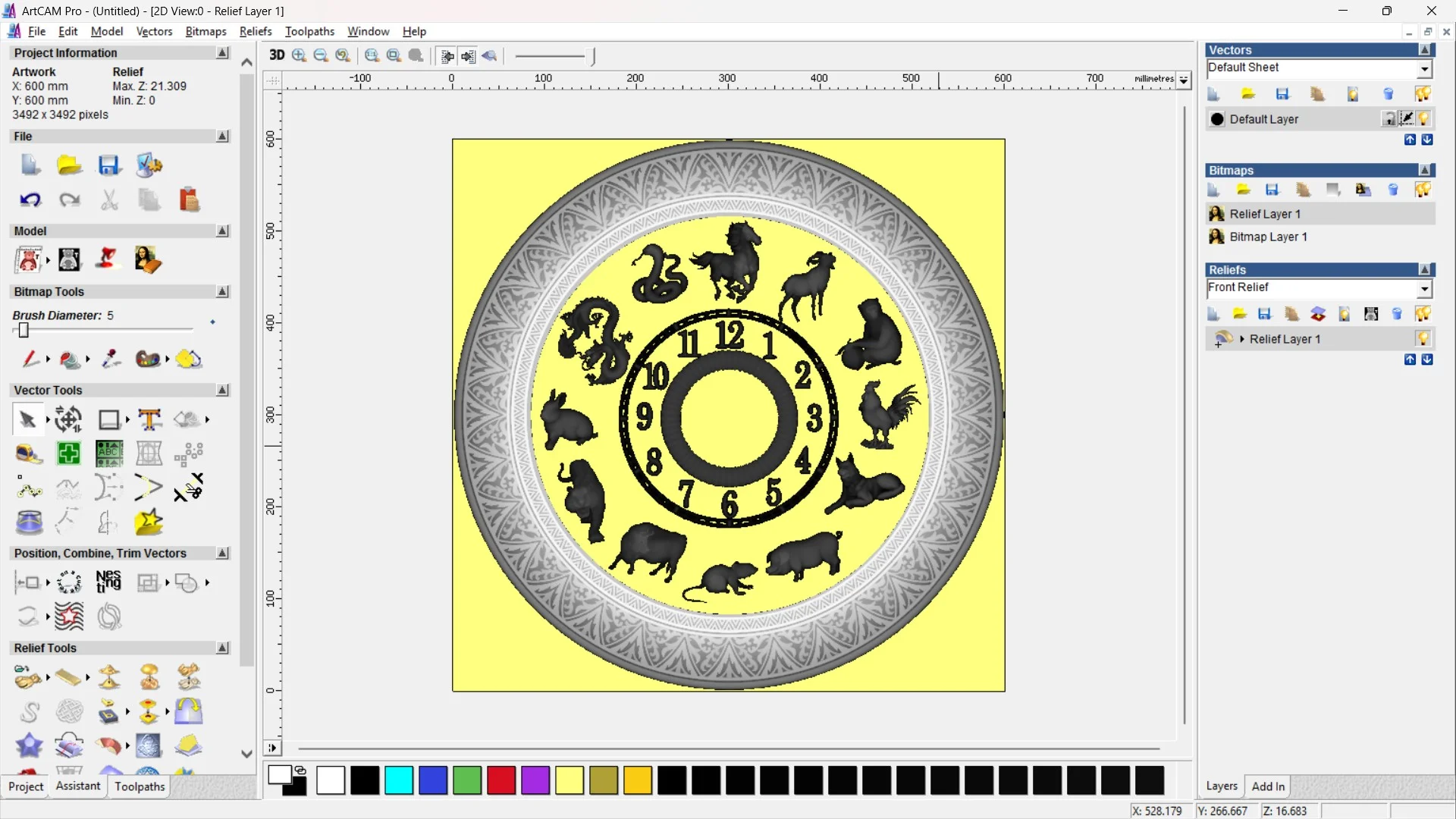Click the Cut scissors icon in the File section
Viewport: 1456px width, 819px height.
[110, 199]
